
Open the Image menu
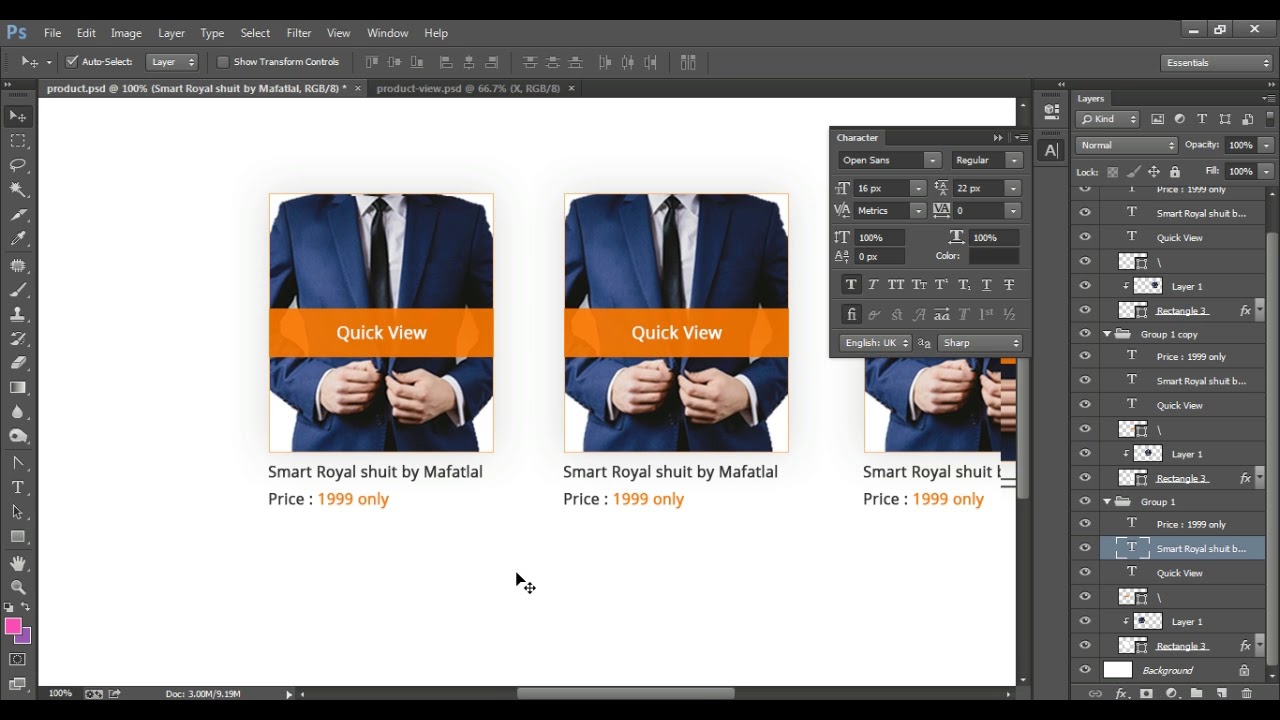pos(126,33)
